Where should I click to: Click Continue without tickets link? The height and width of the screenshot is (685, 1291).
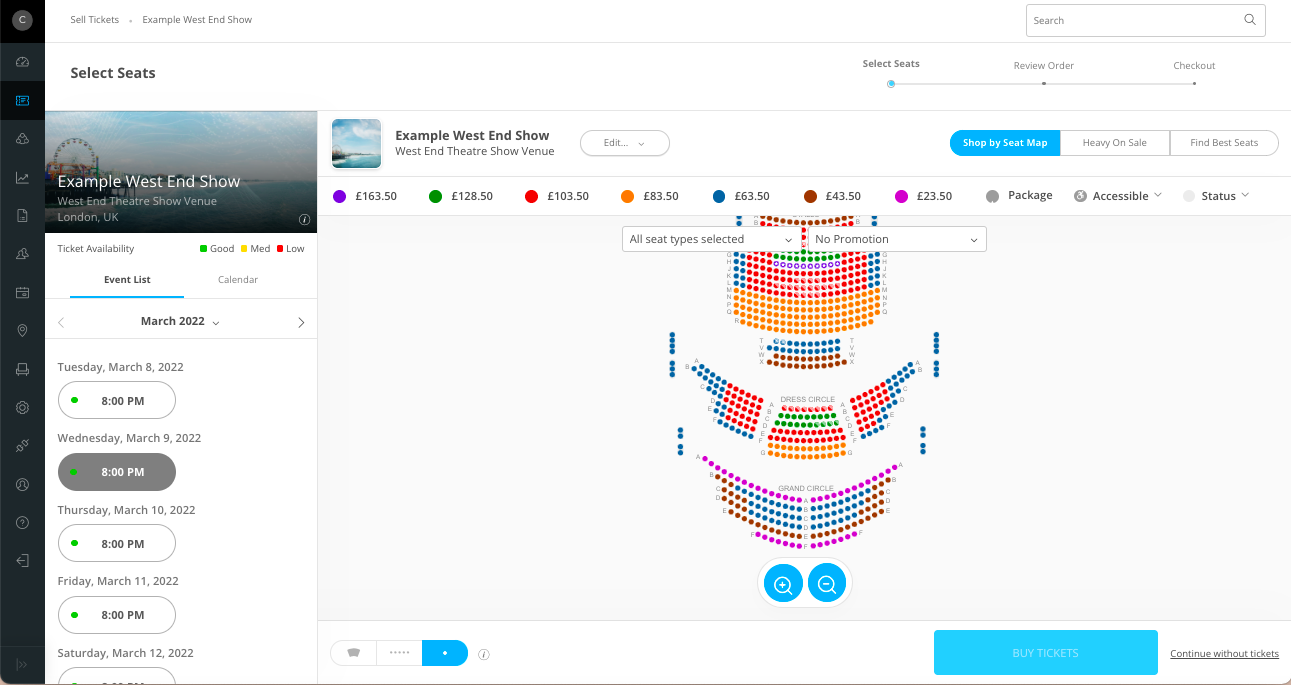pyautogui.click(x=1224, y=654)
